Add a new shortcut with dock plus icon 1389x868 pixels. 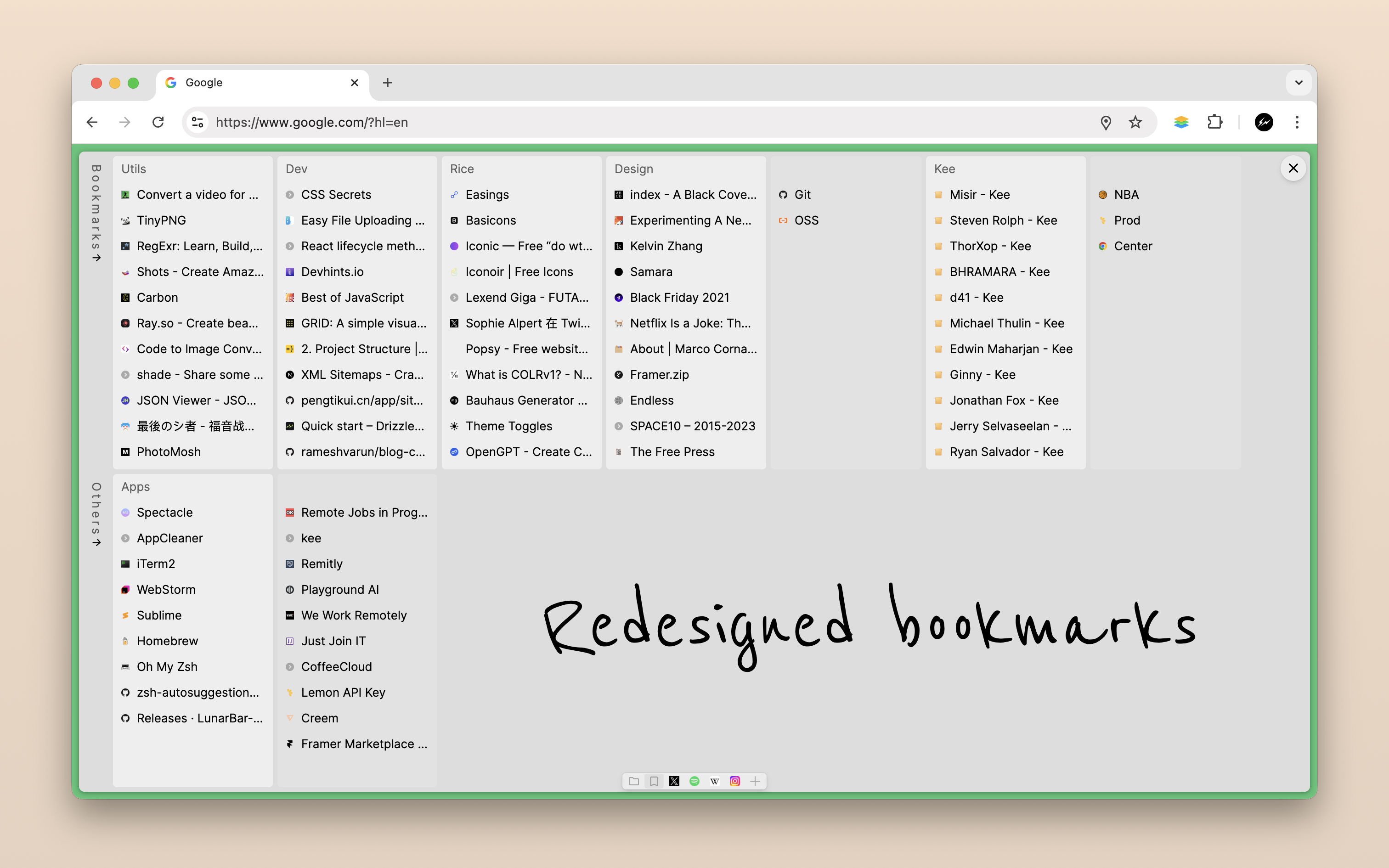[755, 781]
